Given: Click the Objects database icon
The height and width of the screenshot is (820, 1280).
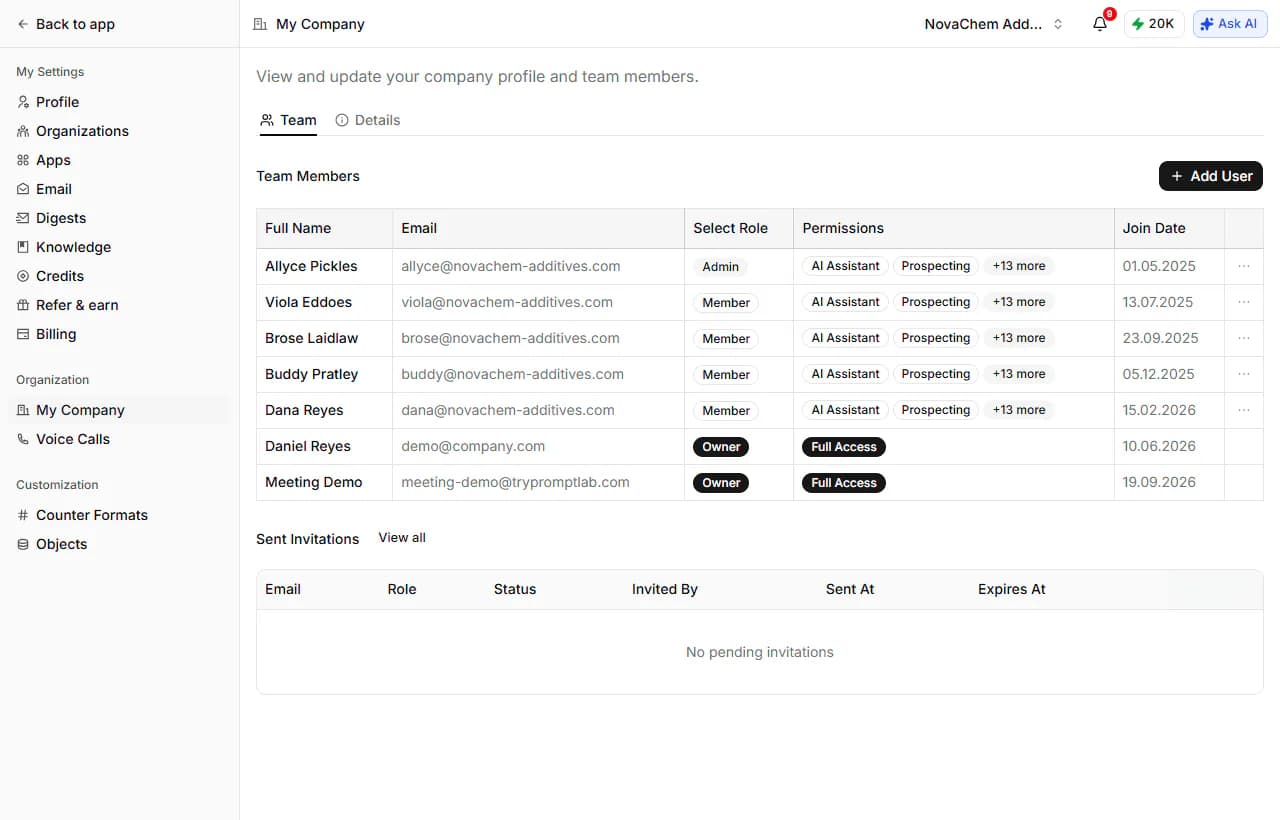Looking at the screenshot, I should pyautogui.click(x=23, y=544).
